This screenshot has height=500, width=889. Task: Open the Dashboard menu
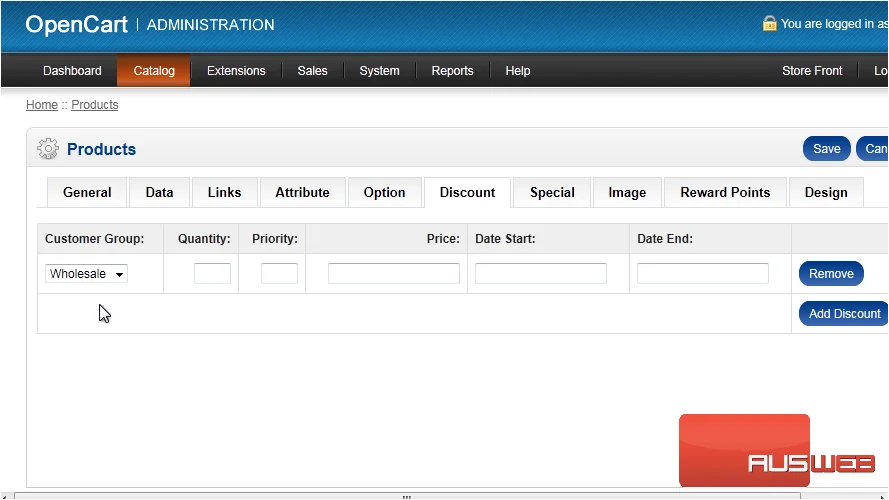(72, 71)
